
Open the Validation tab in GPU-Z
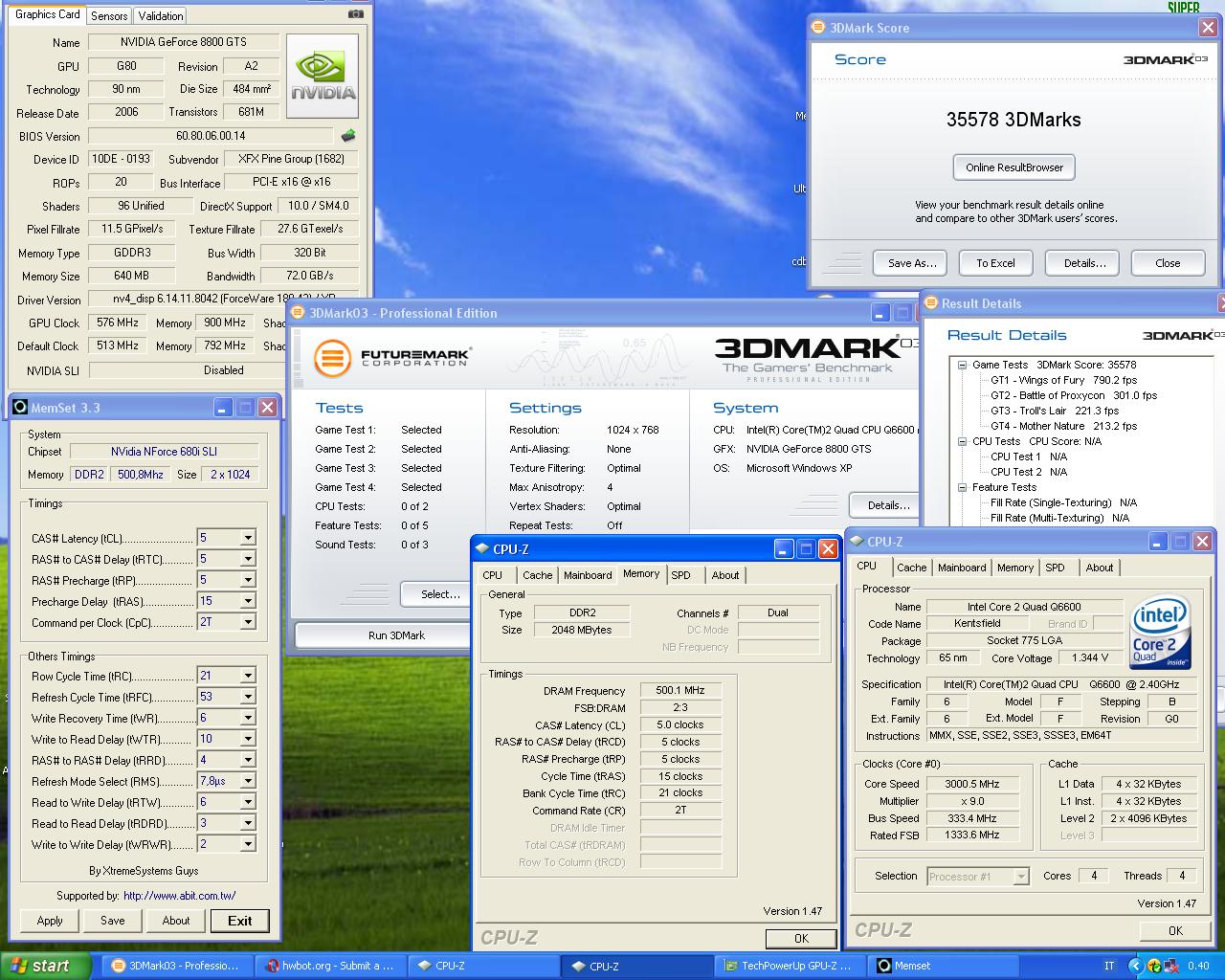(x=161, y=15)
